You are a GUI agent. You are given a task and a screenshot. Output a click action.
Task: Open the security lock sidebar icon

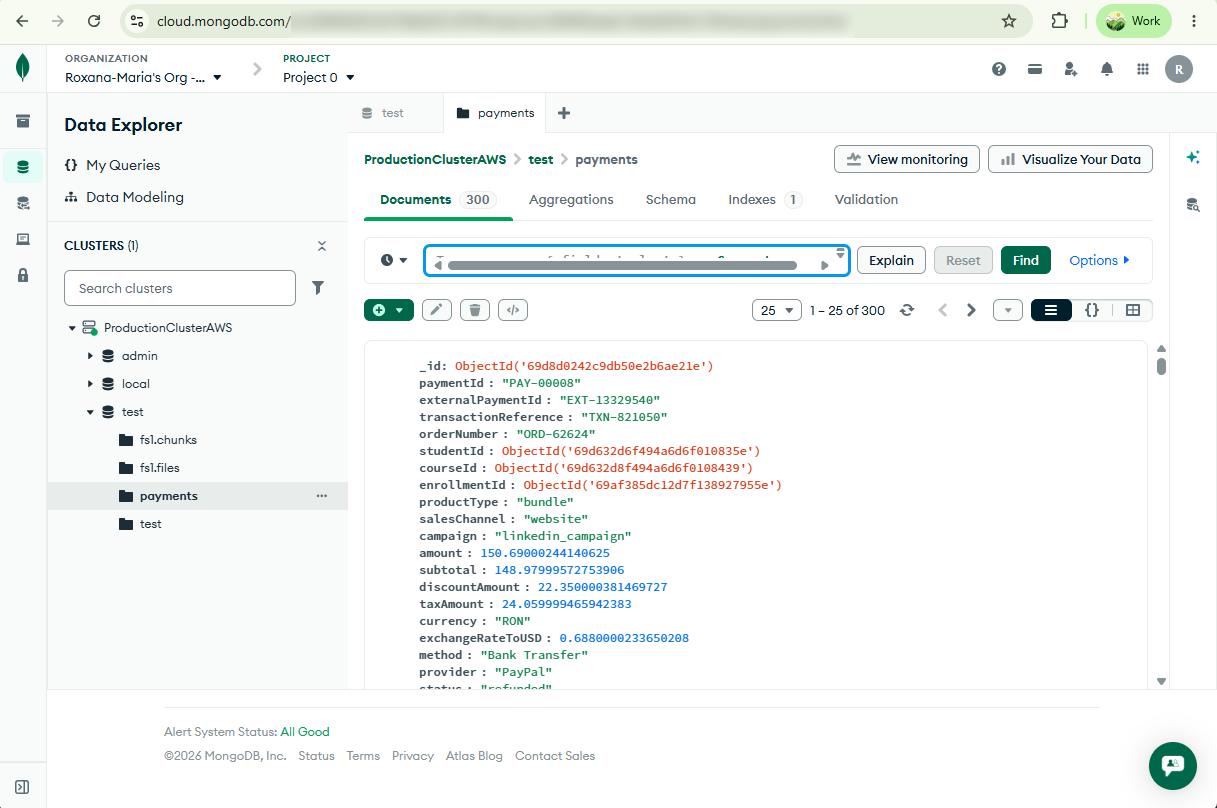pos(23,275)
